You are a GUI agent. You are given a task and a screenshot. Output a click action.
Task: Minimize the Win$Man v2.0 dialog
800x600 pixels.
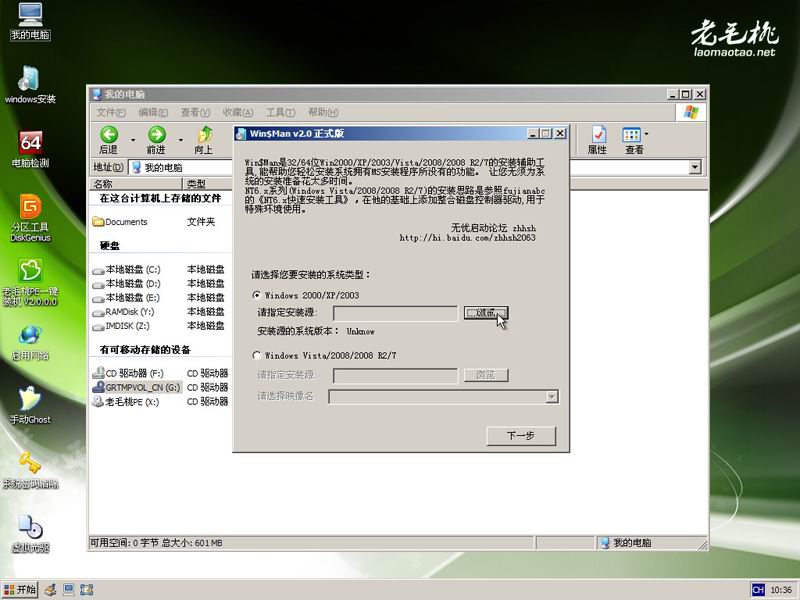pos(533,134)
